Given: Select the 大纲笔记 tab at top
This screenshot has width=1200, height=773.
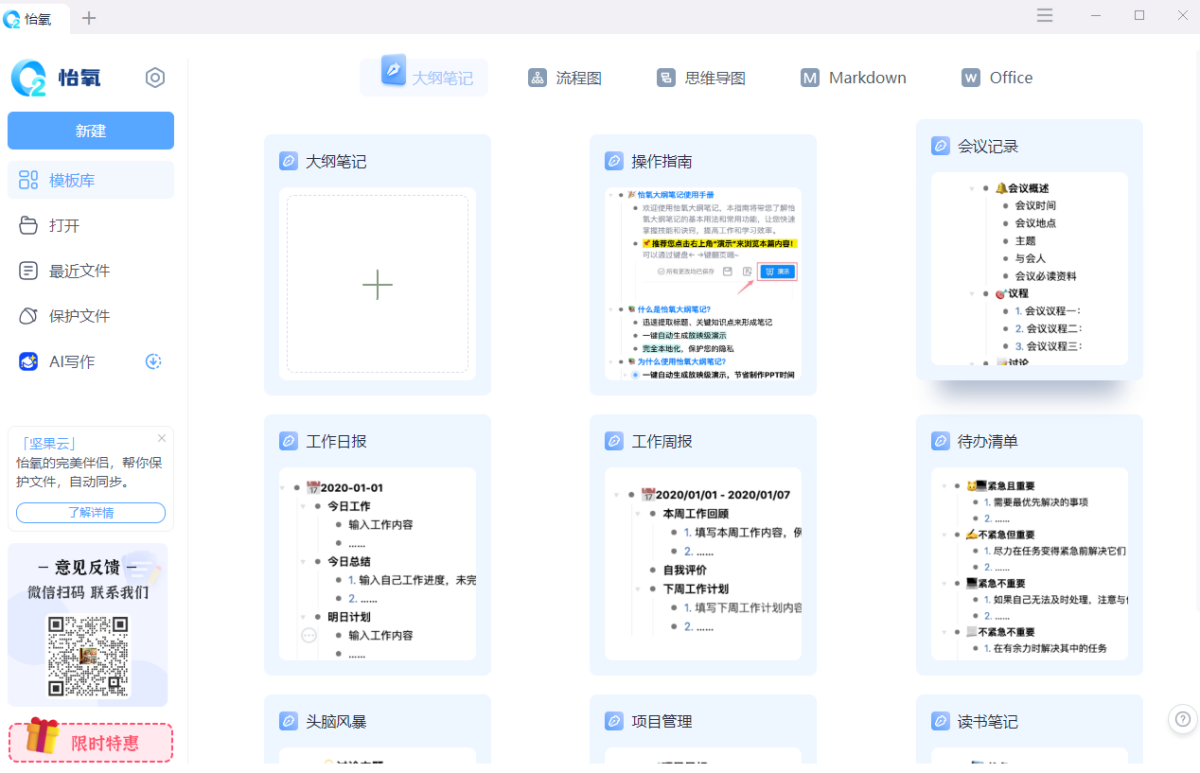Looking at the screenshot, I should tap(424, 77).
